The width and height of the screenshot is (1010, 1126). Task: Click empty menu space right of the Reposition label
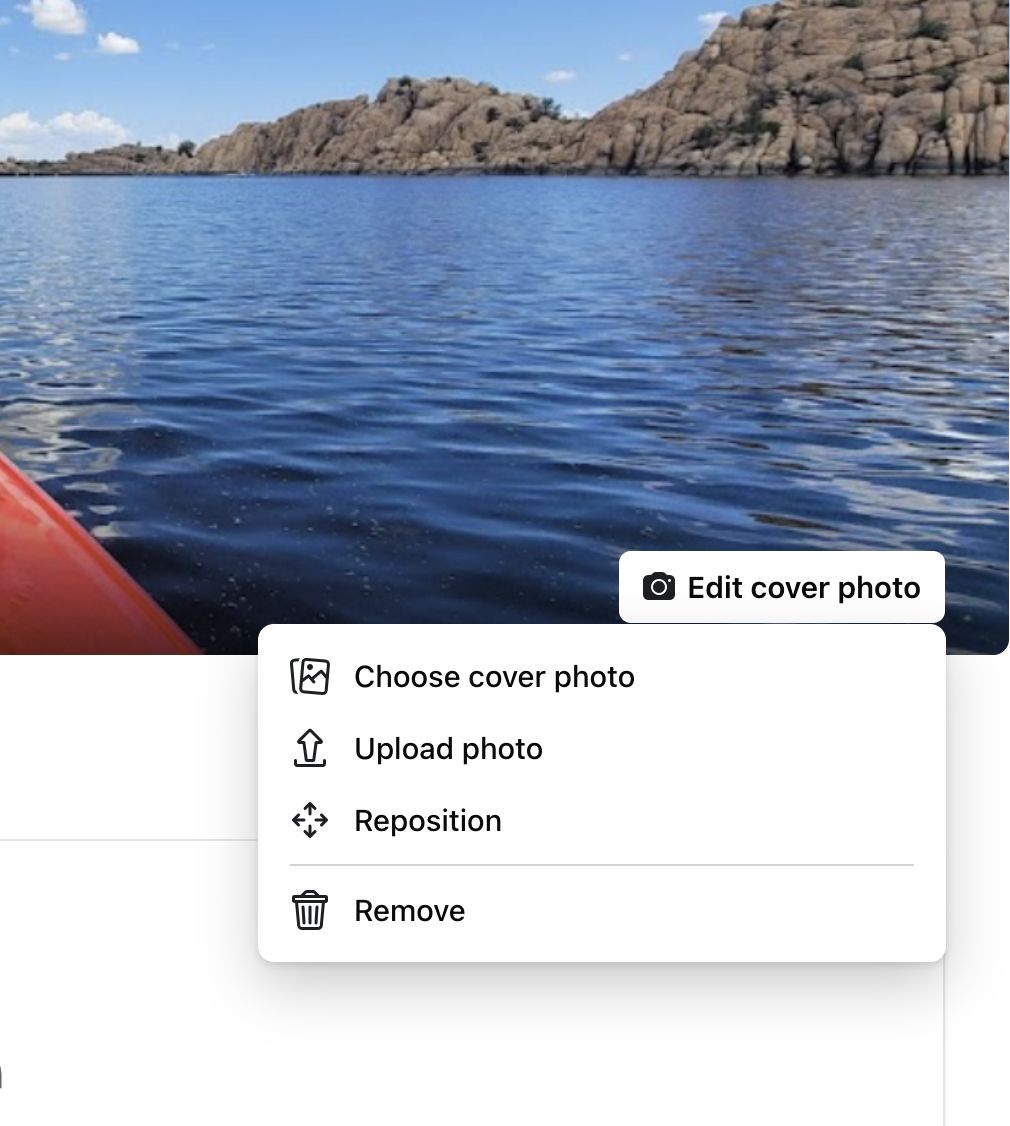coord(720,821)
